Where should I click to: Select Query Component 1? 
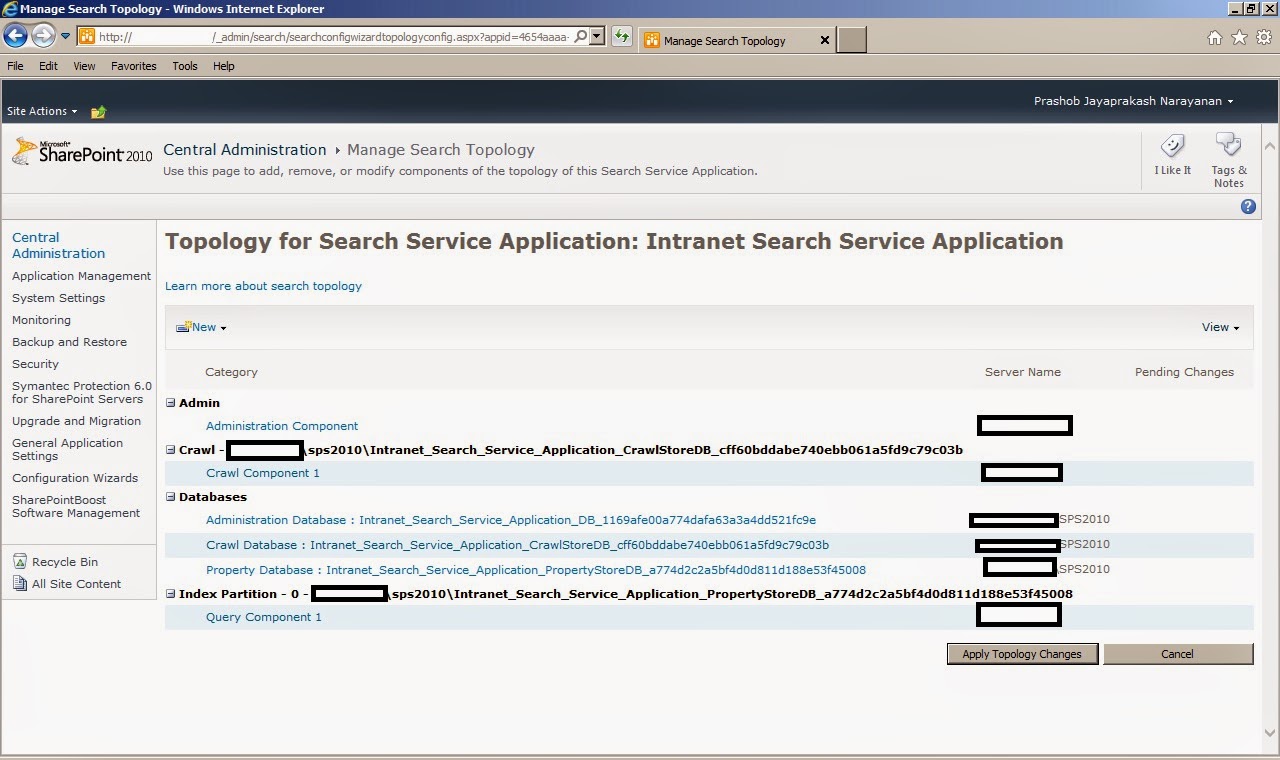pos(264,617)
